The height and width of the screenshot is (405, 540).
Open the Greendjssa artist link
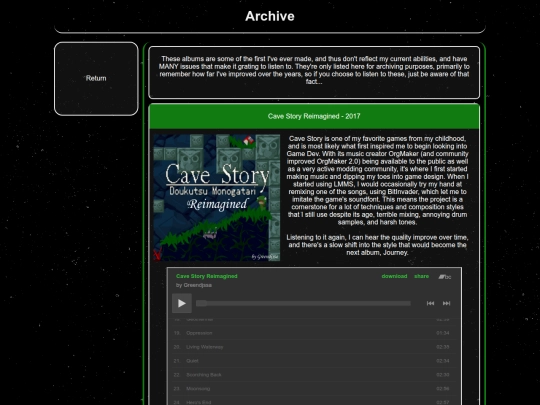198,285
